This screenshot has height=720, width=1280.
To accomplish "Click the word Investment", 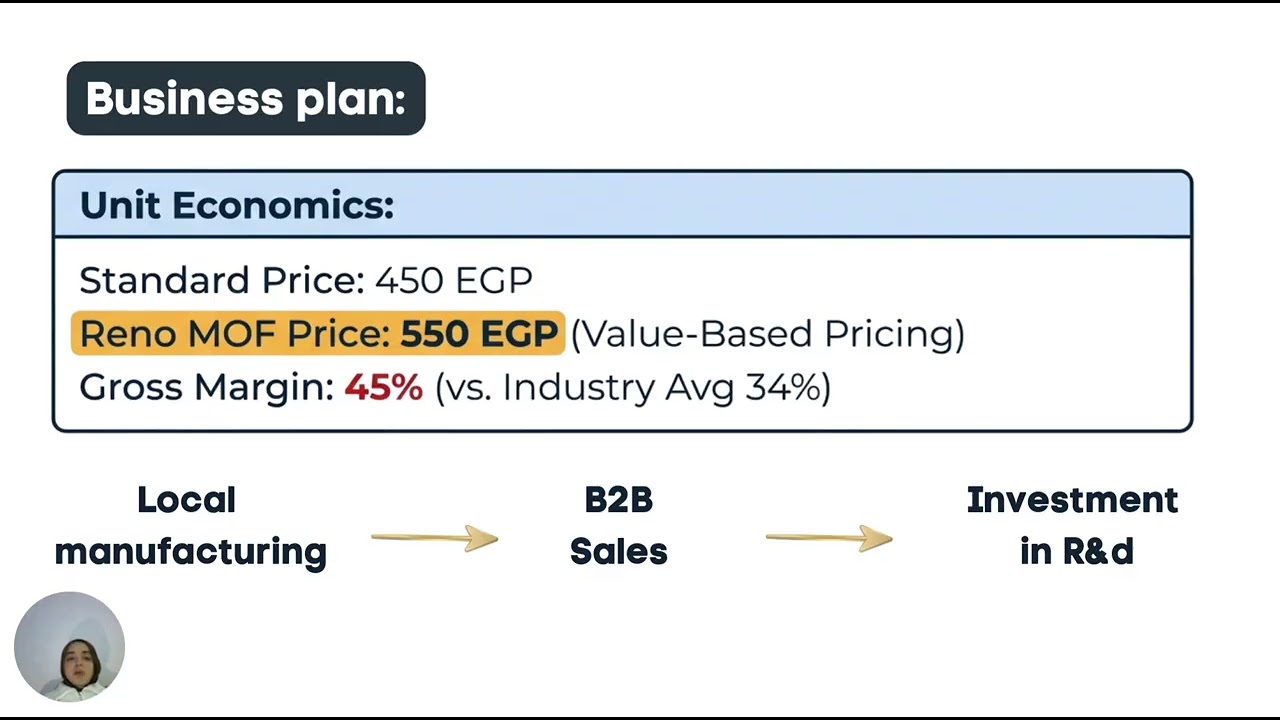I will [x=1072, y=500].
